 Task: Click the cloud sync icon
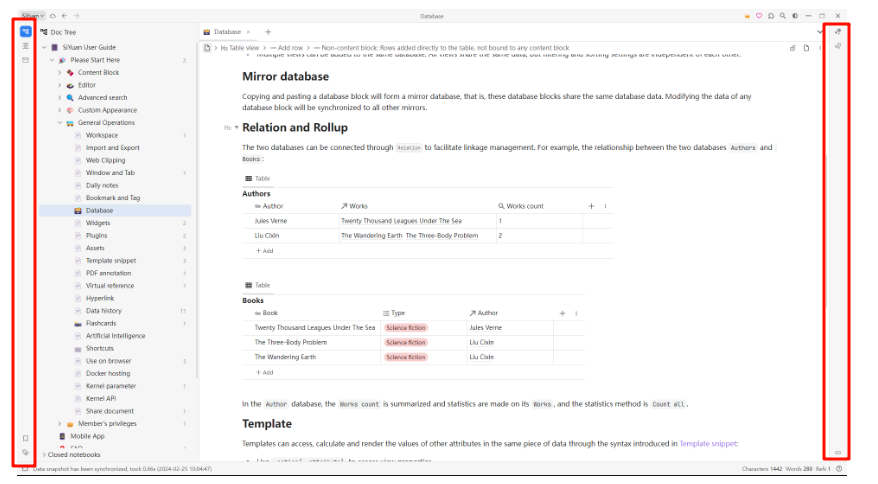(x=53, y=16)
